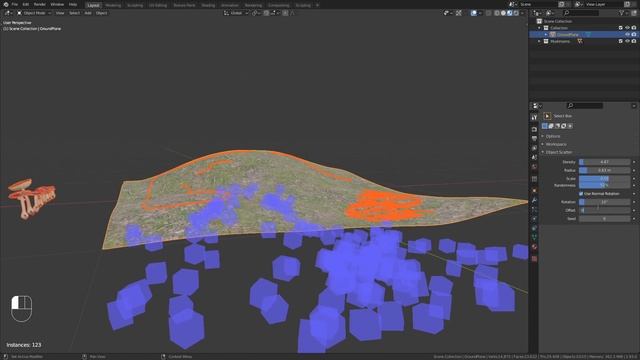This screenshot has height=360, width=640.
Task: Toggle Collection exclude-from-view-layer checkbox
Action: coord(621,28)
